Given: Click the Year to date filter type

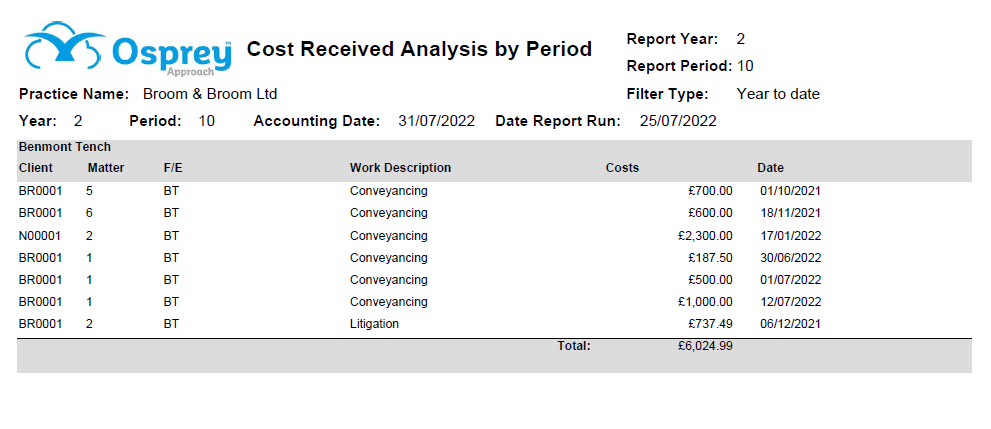Looking at the screenshot, I should tap(778, 94).
